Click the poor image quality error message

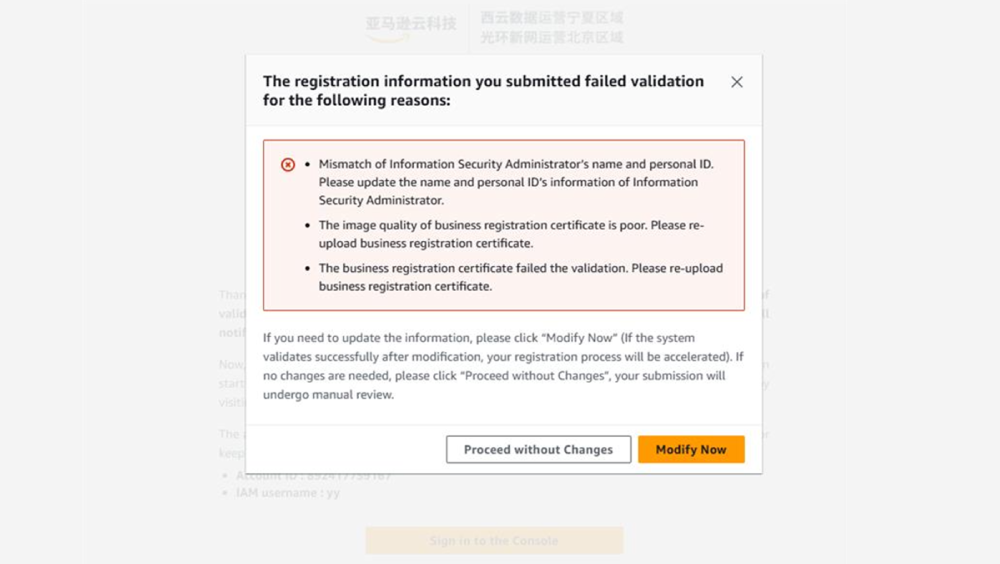click(x=511, y=234)
